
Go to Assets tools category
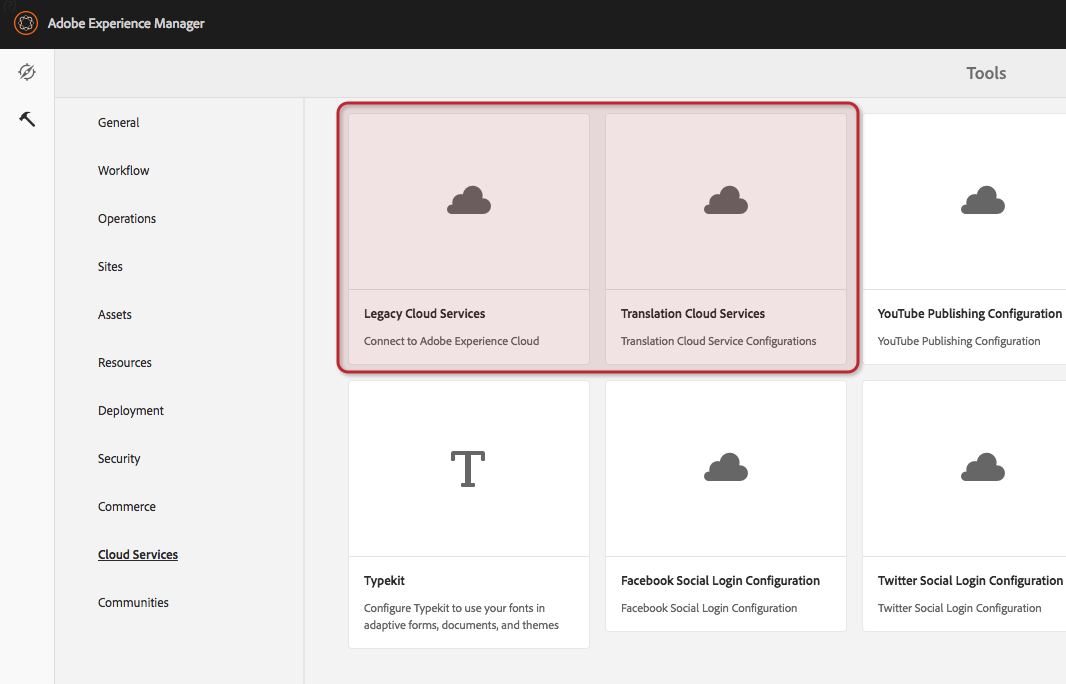coord(115,315)
